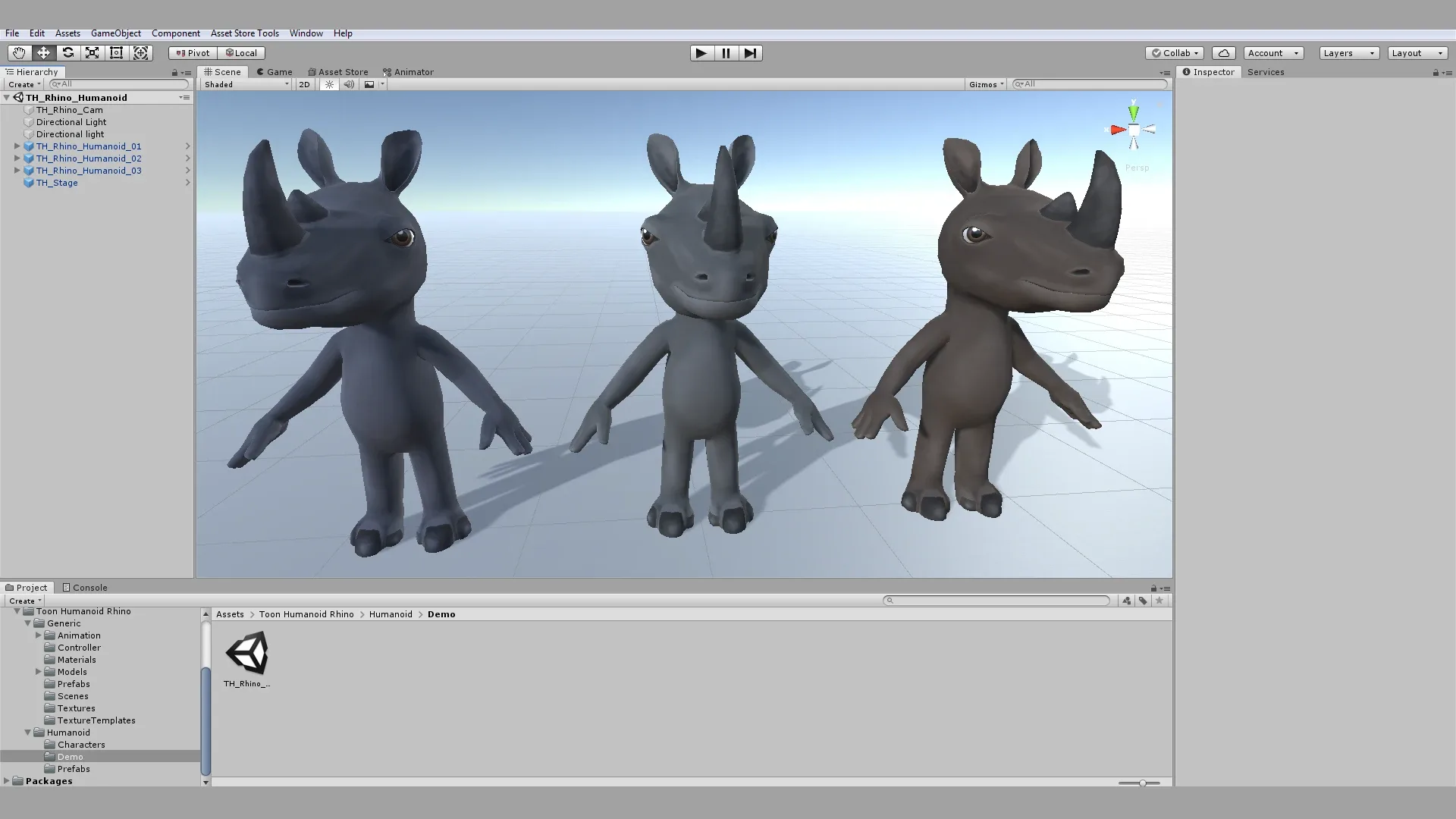Expand TH_Rhino_Humanoid_03 in Hierarchy

pyautogui.click(x=17, y=171)
